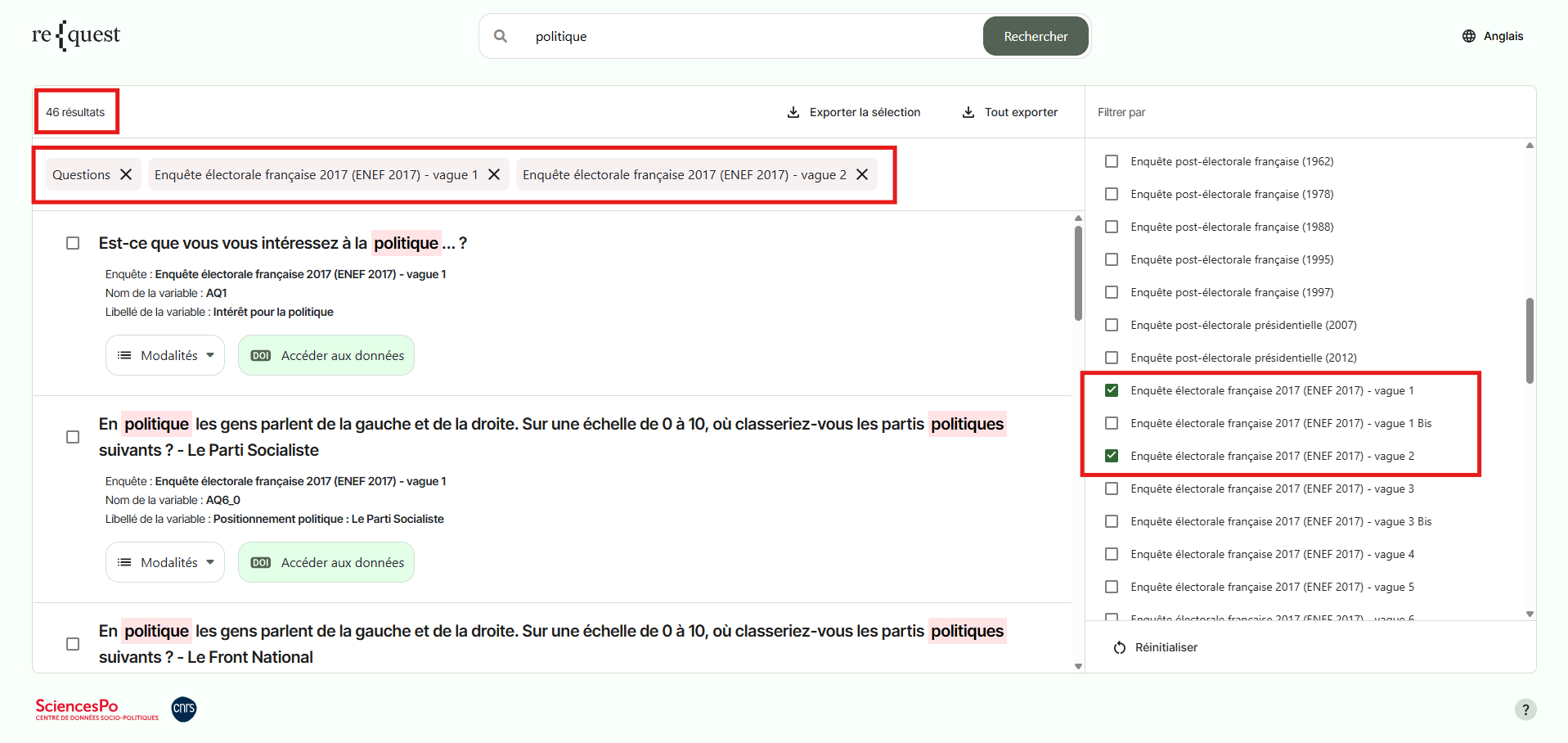
Task: Click the re{quest logo
Action: tap(75, 35)
